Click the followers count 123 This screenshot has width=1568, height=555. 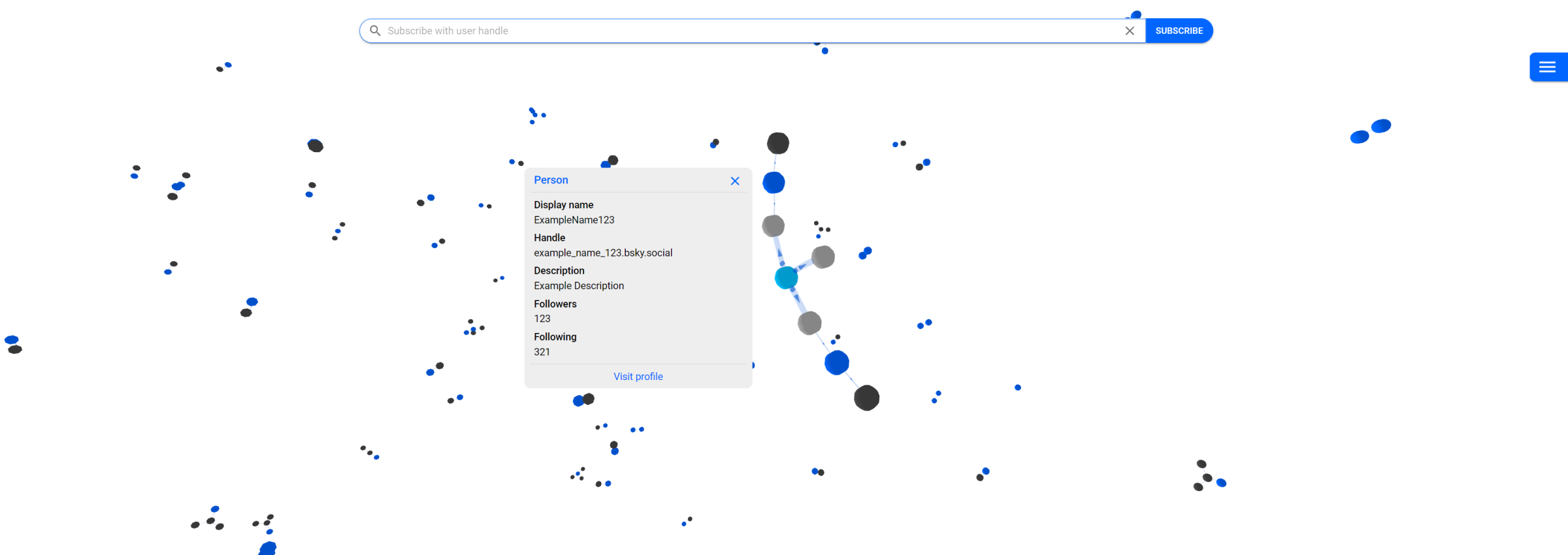pyautogui.click(x=542, y=319)
